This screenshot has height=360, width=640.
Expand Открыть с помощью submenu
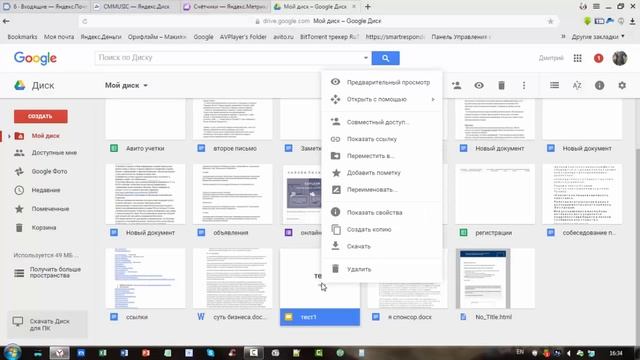coord(382,99)
